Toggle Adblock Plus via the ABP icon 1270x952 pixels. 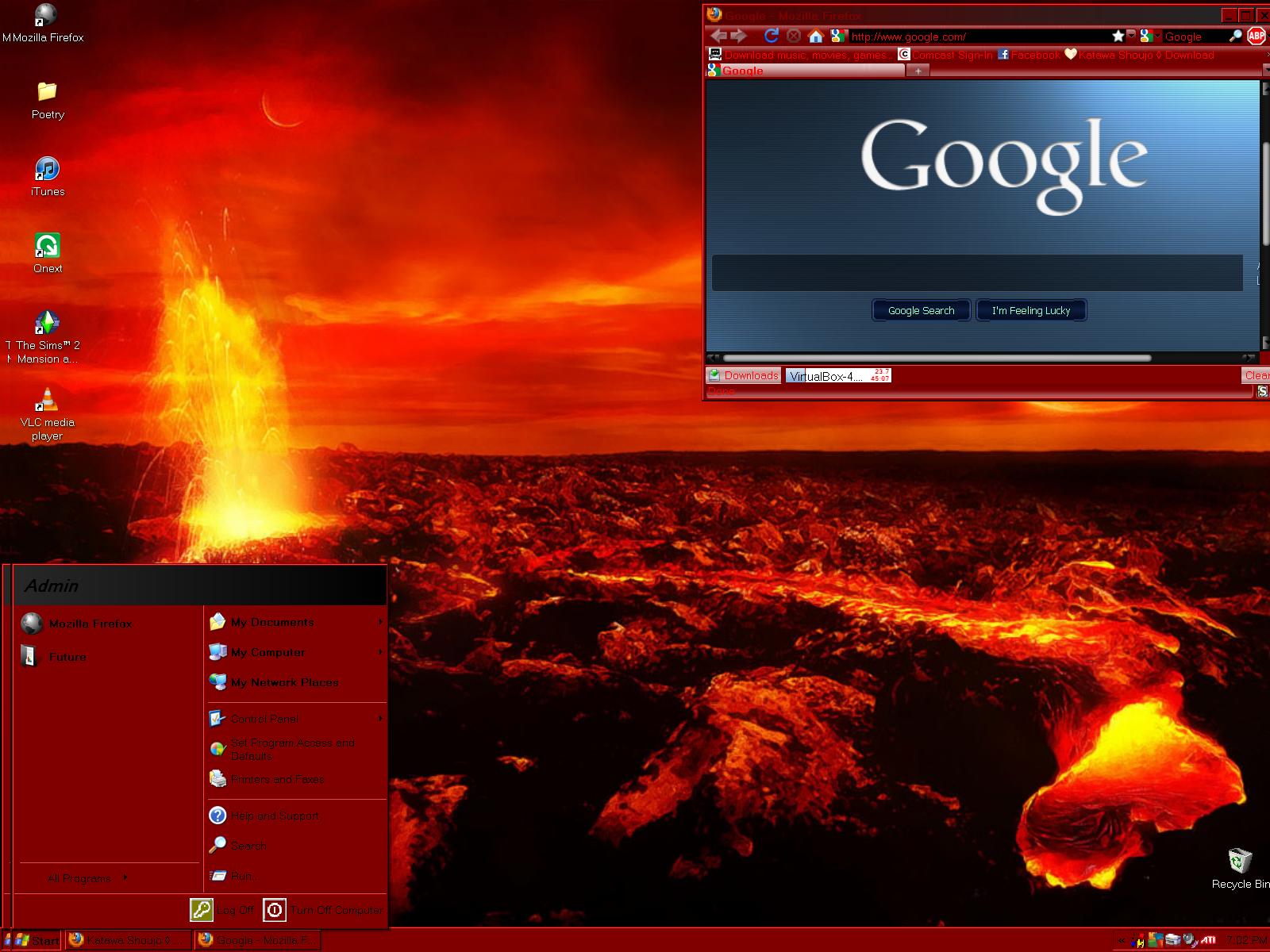(x=1255, y=36)
